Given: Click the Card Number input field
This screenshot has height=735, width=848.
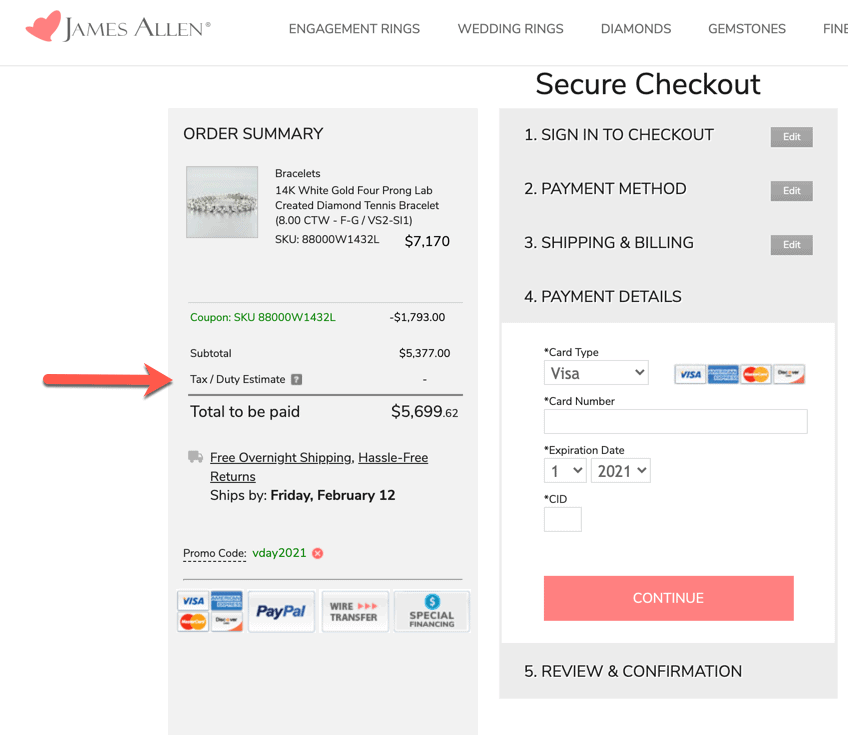Looking at the screenshot, I should (x=675, y=421).
